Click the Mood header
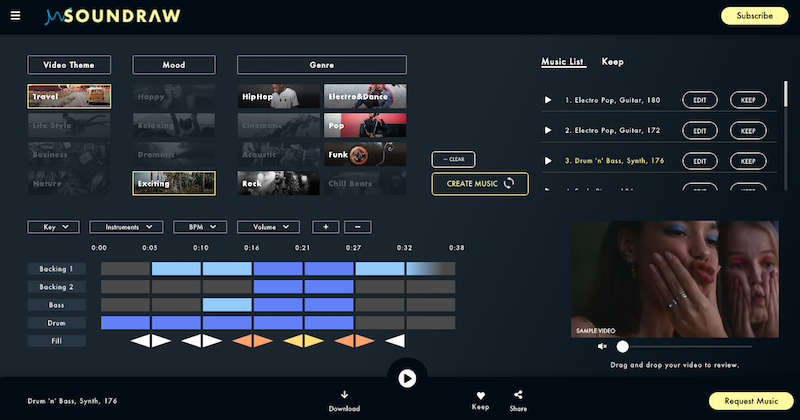Viewport: 800px width, 420px height. (x=174, y=65)
